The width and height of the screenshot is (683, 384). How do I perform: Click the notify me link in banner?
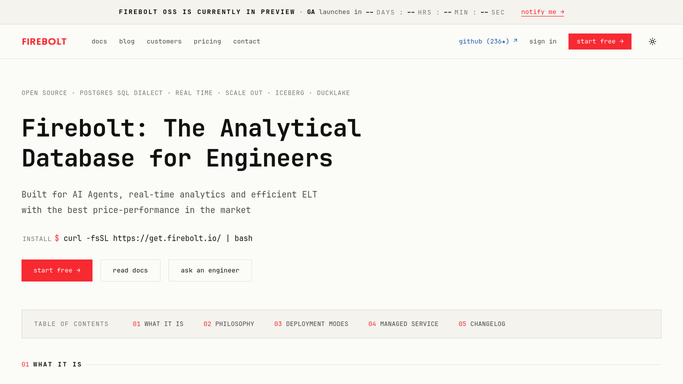click(542, 12)
